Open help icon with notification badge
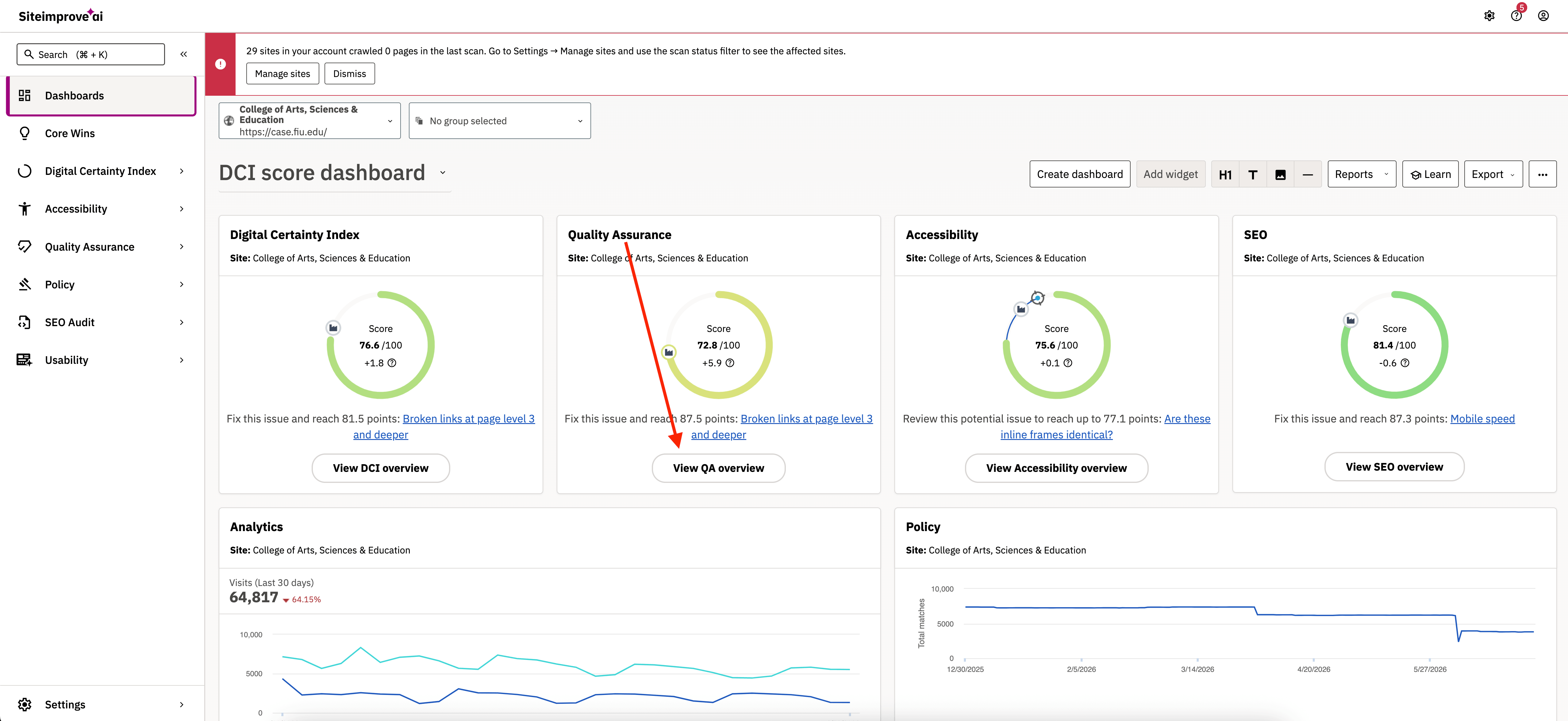 (1516, 16)
